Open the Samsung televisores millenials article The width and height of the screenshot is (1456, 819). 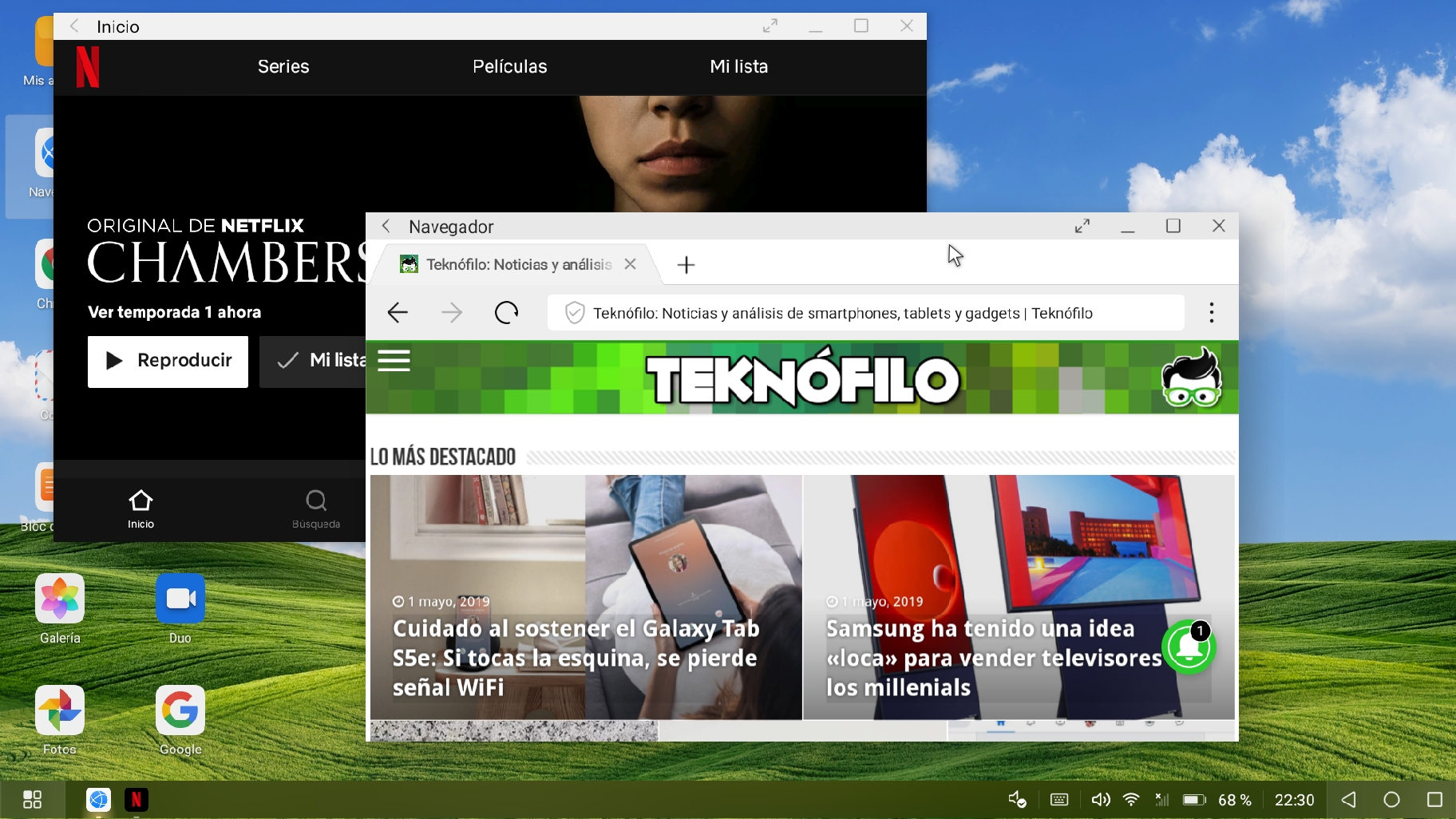coord(1019,597)
